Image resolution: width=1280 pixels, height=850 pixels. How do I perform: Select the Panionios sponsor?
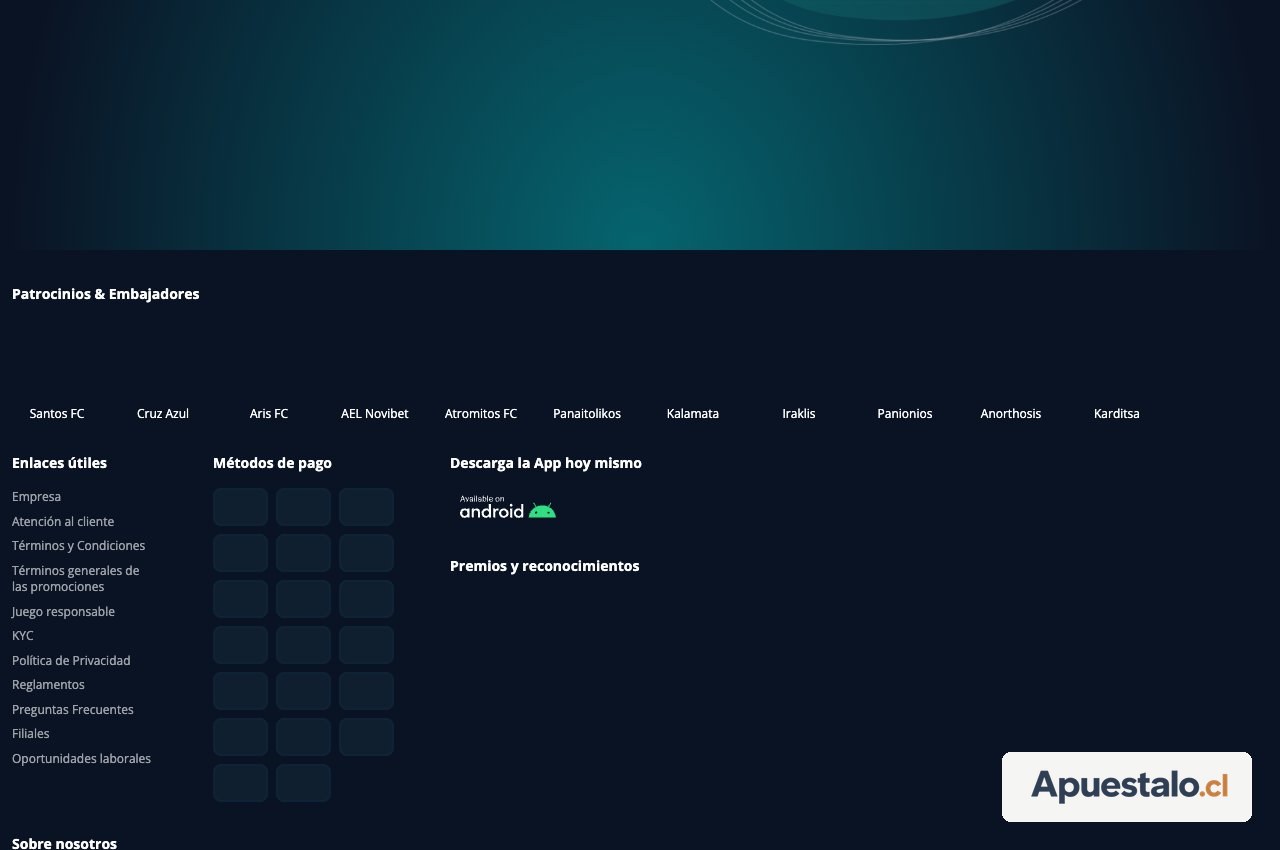(905, 414)
